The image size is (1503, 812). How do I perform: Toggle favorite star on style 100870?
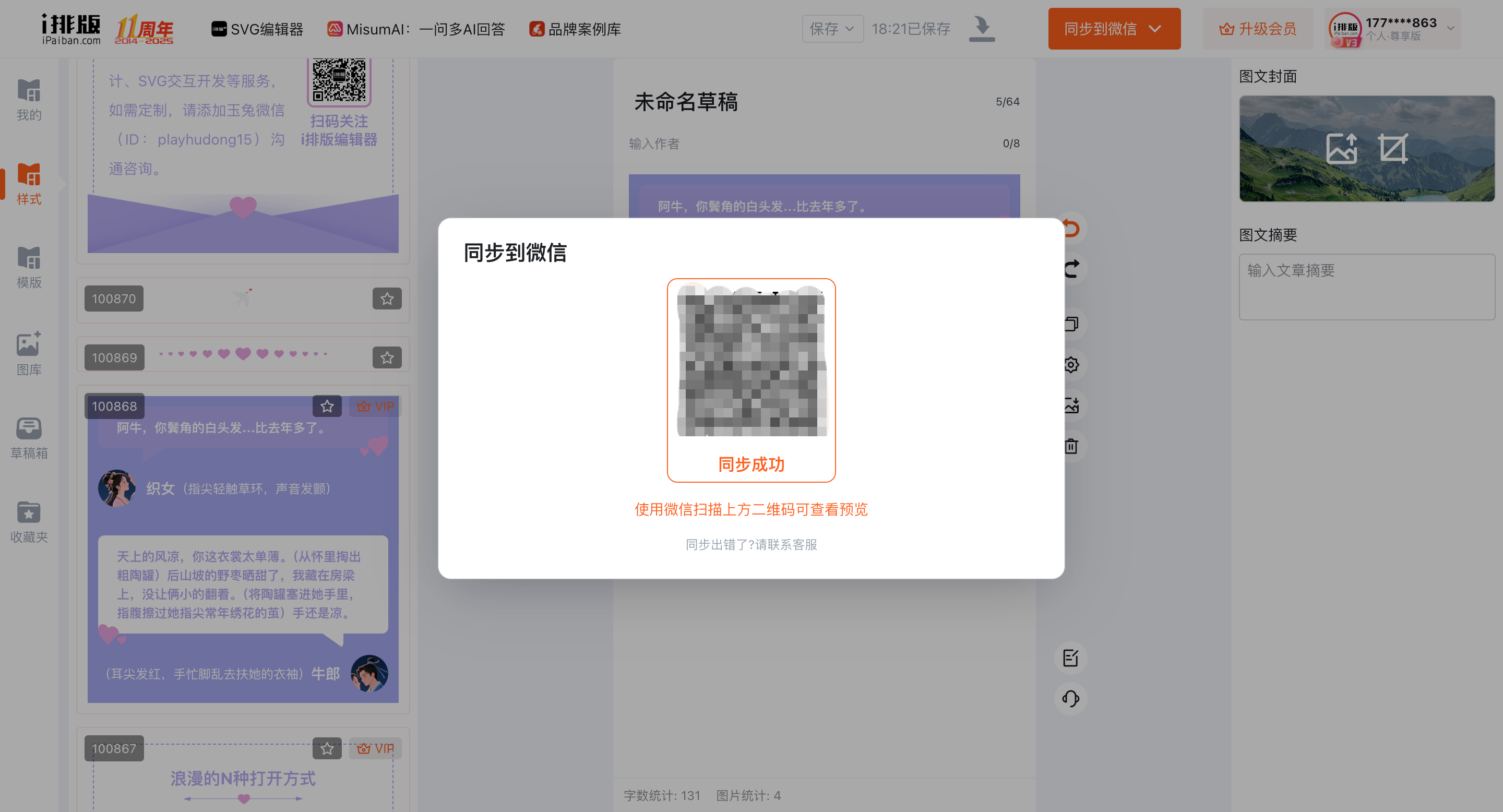[x=387, y=298]
